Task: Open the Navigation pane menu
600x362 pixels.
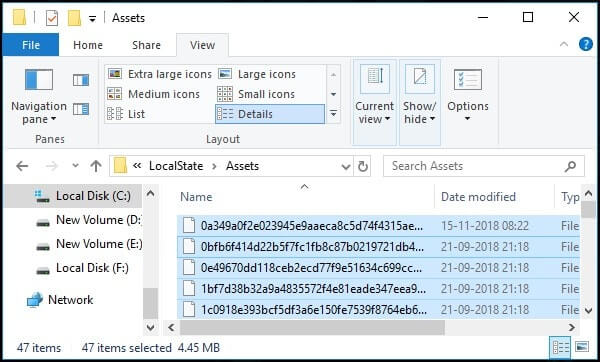Action: coord(39,96)
